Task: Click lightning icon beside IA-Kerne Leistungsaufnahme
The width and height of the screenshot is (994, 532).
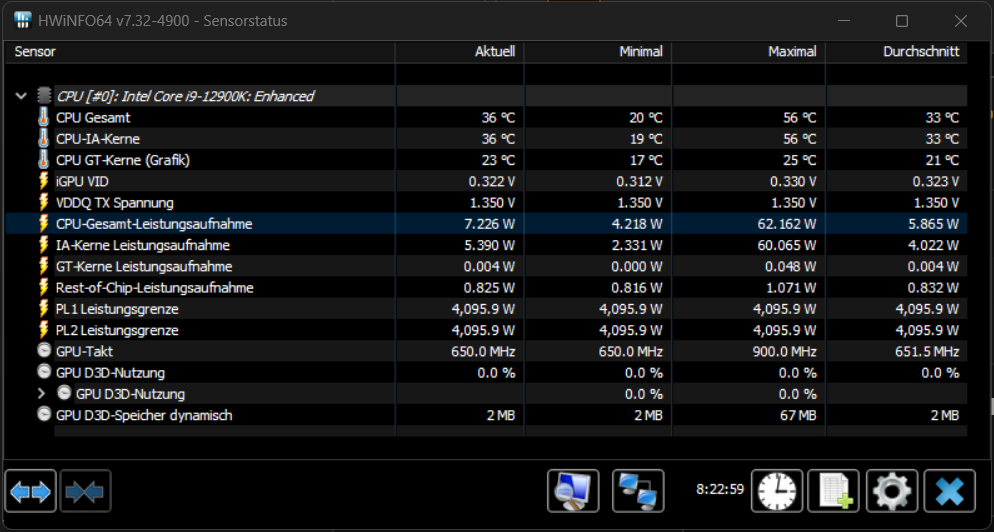Action: tap(44, 245)
